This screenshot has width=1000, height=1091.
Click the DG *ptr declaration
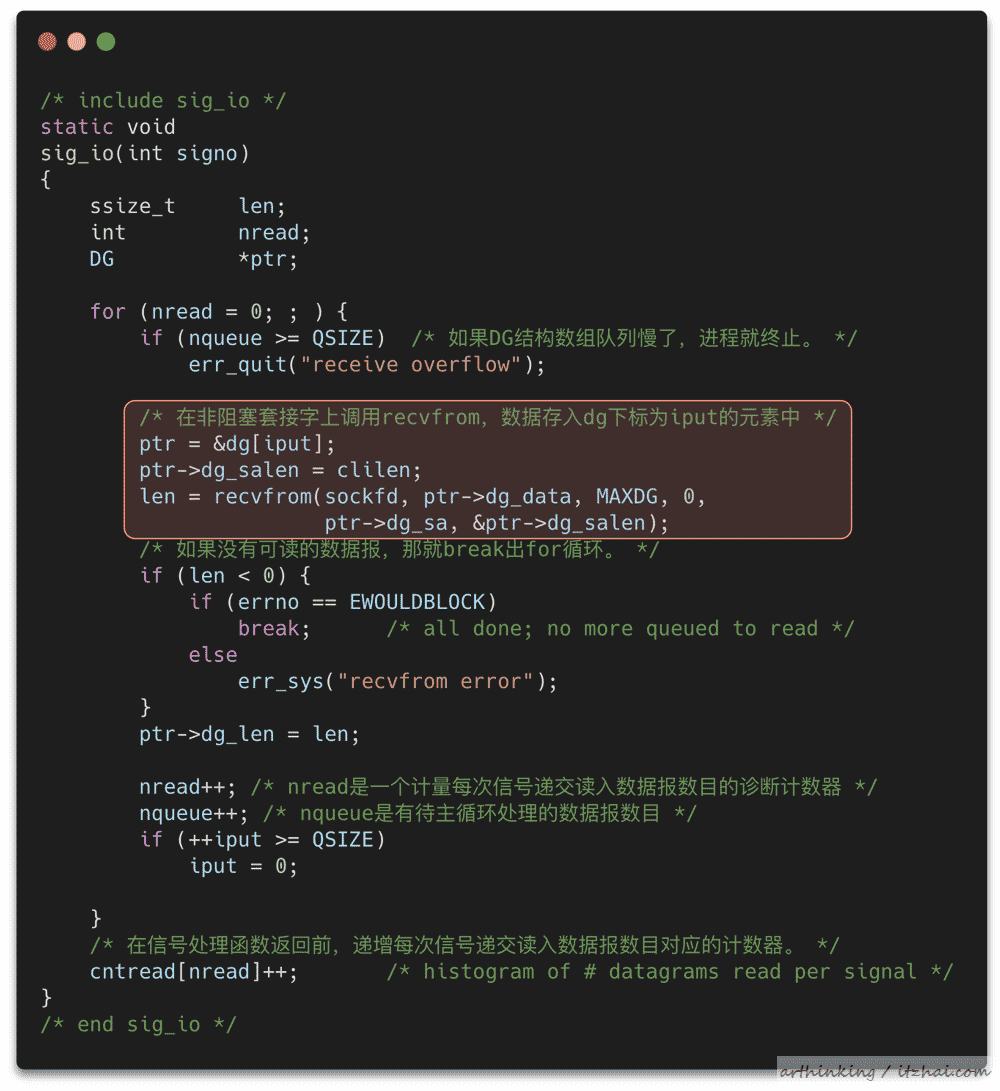point(193,259)
